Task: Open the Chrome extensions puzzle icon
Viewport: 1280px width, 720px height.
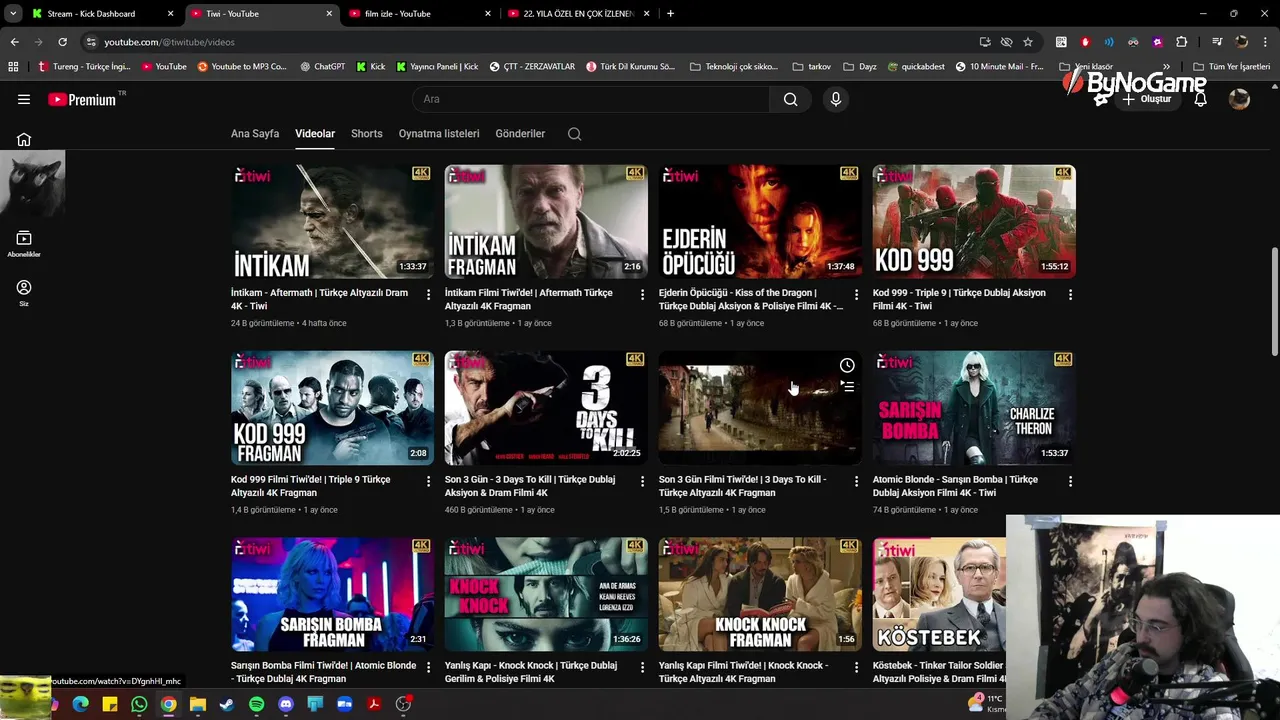Action: (1181, 42)
